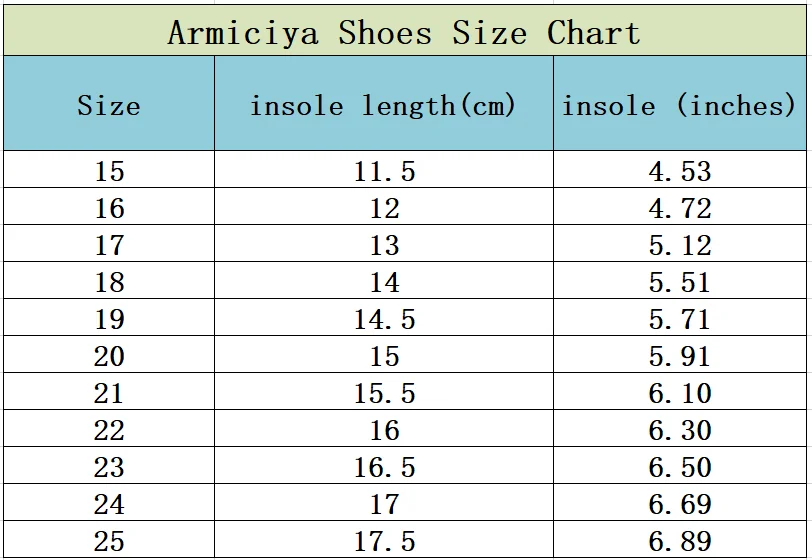The width and height of the screenshot is (812, 560).
Task: Select the 4.72 inches cell
Action: 680,208
